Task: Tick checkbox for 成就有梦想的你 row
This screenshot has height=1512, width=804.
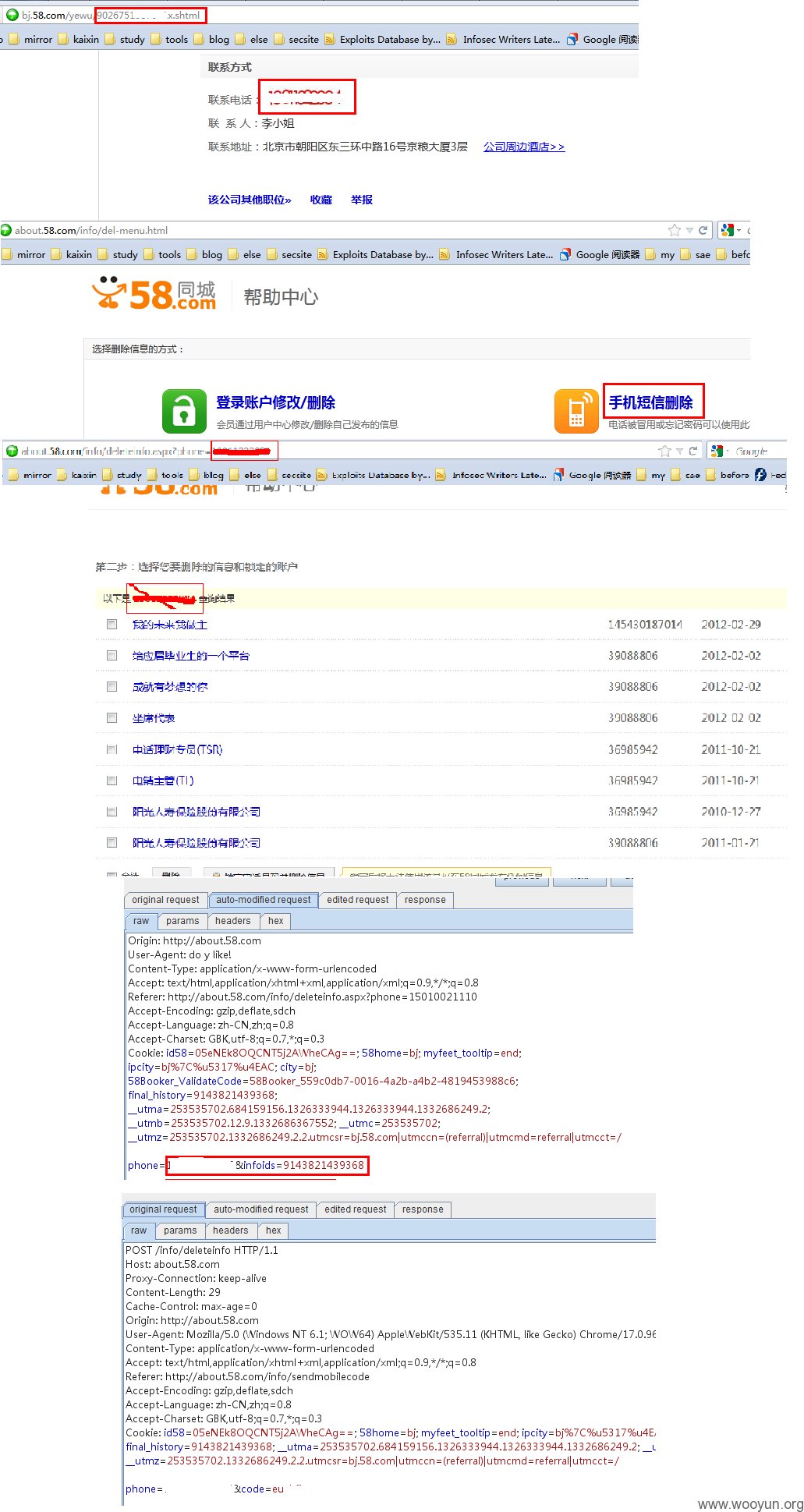Action: click(112, 686)
